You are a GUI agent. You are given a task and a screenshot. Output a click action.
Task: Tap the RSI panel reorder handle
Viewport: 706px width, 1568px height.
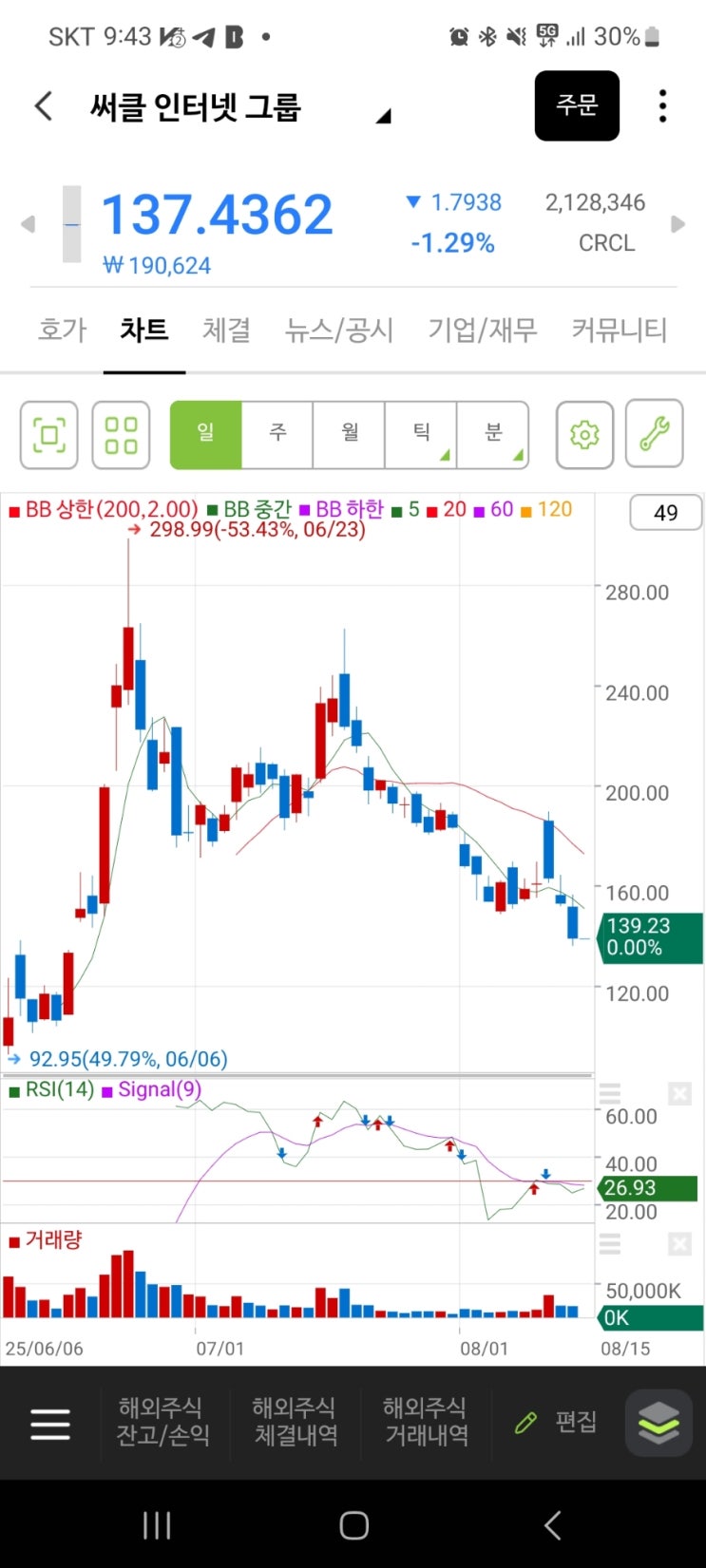610,1094
